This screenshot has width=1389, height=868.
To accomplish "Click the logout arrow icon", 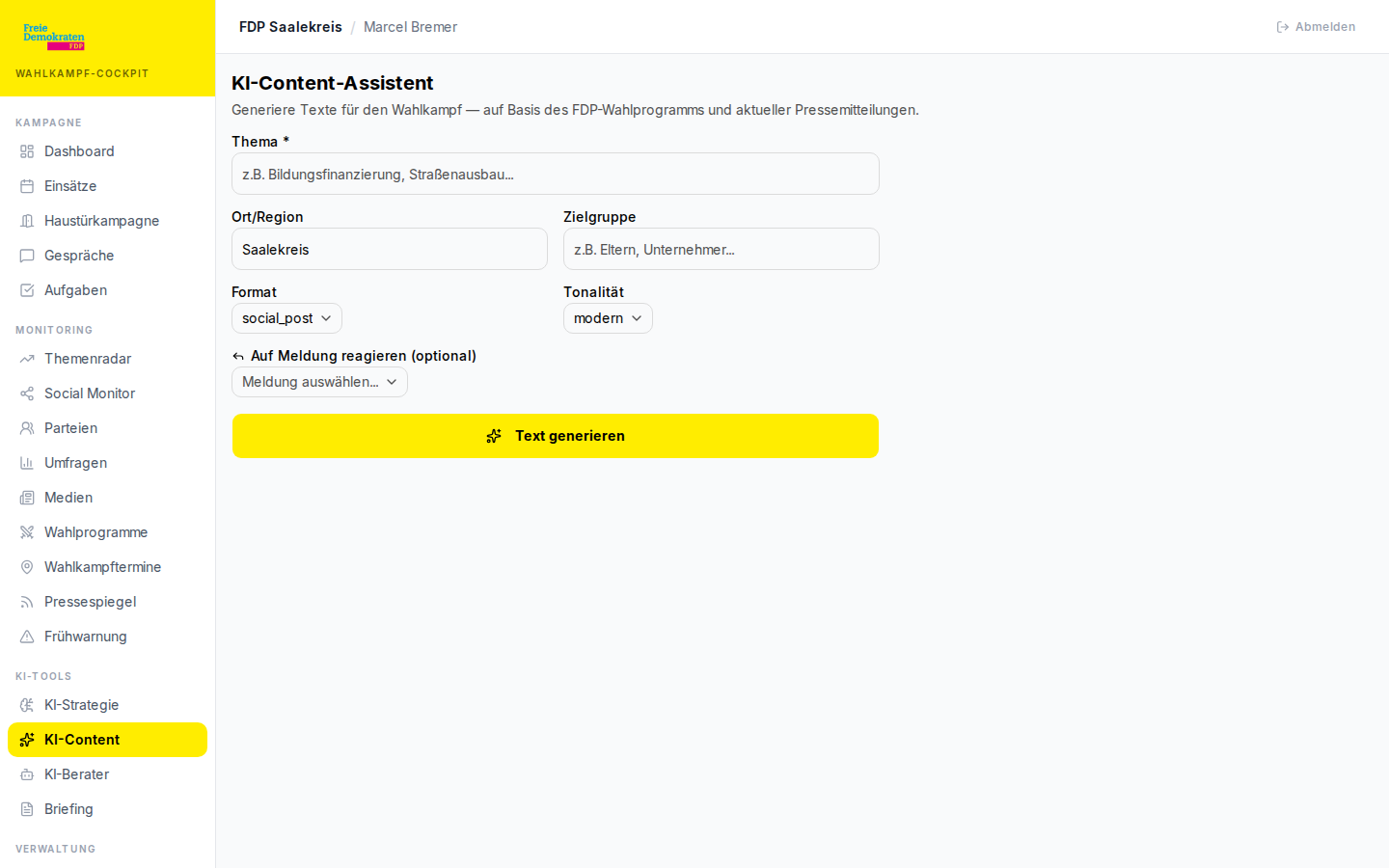I will point(1283,27).
